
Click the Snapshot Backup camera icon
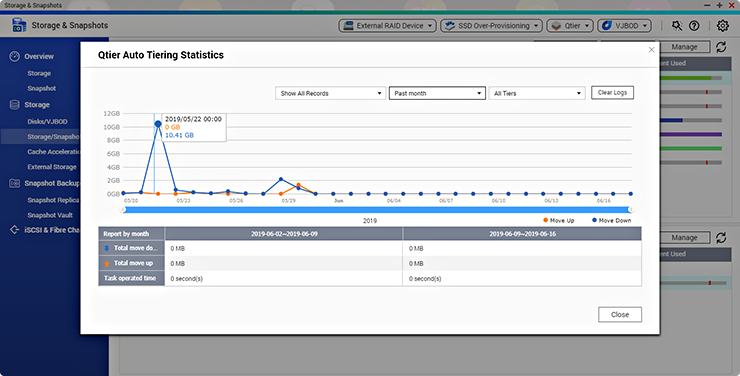(x=15, y=183)
